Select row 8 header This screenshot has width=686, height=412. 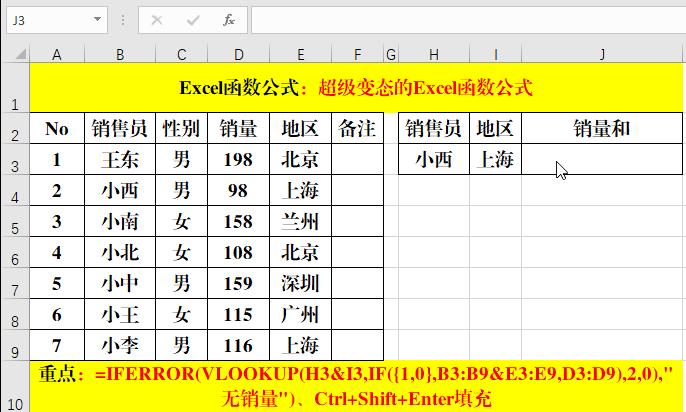coord(15,314)
